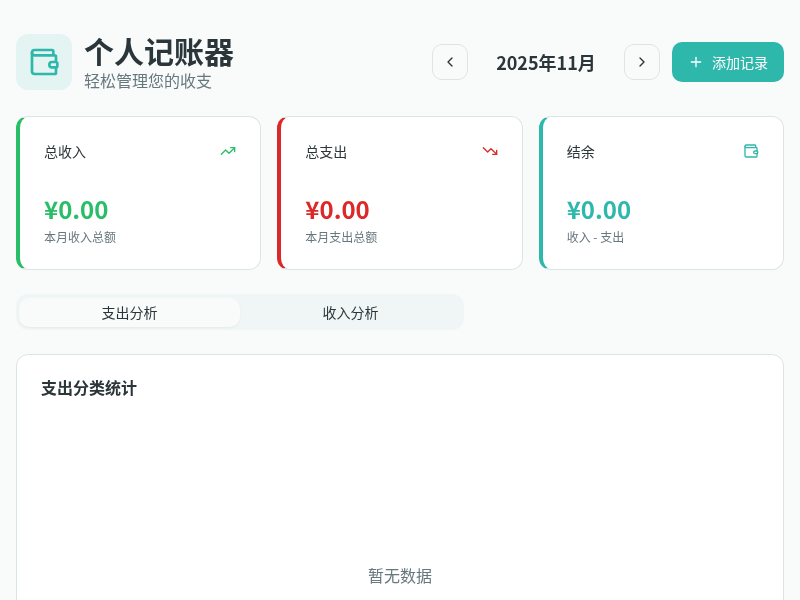800x600 pixels.
Task: Click the 支出分类统计 section heading
Action: [89, 389]
